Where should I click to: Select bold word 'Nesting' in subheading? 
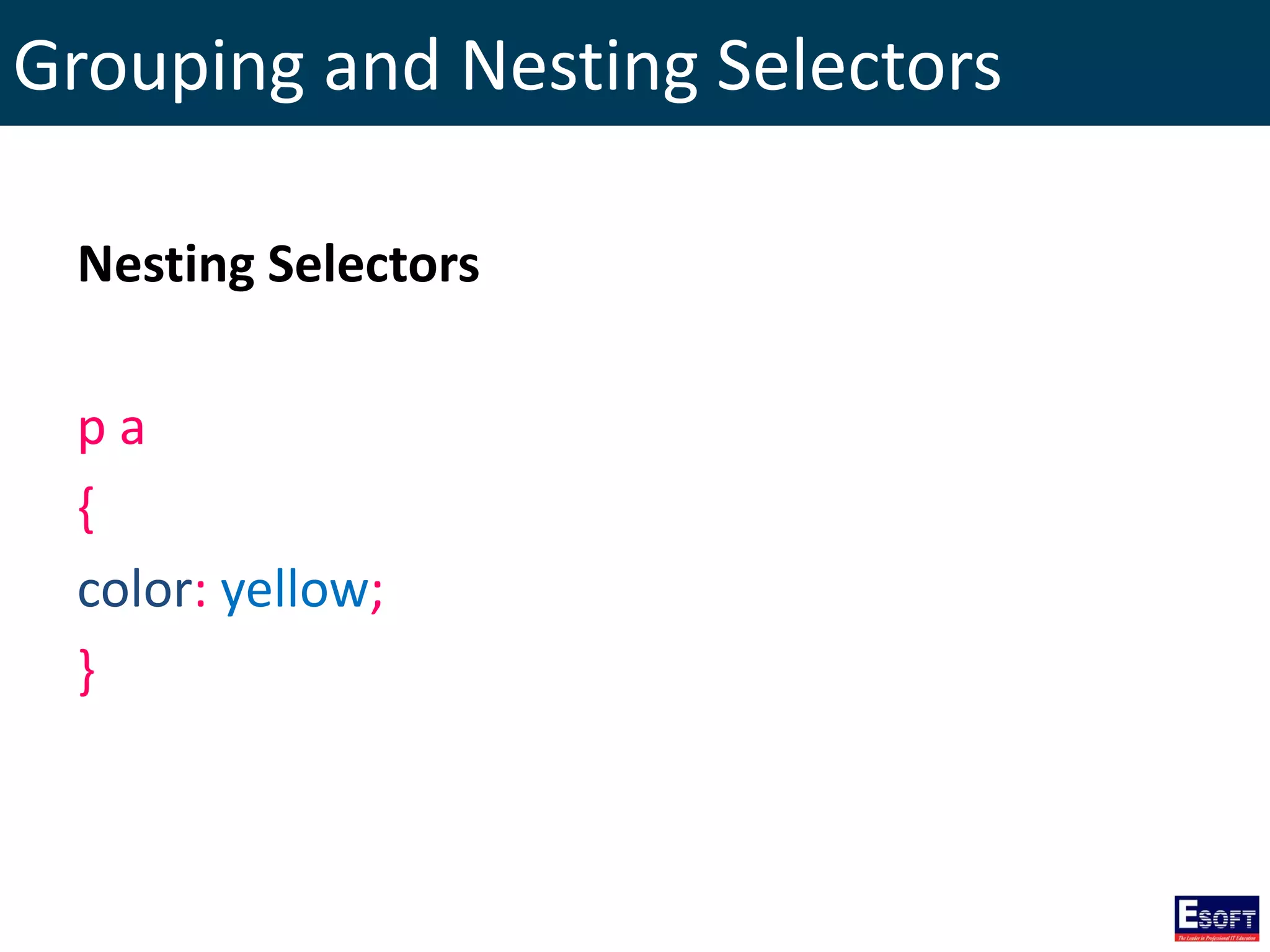coord(166,265)
